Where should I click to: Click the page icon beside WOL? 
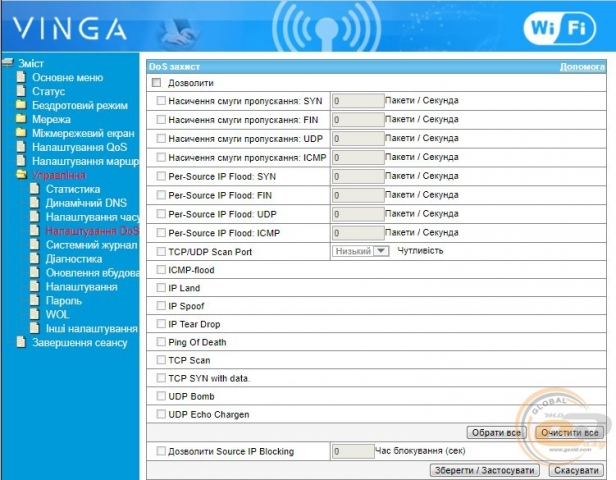(35, 314)
